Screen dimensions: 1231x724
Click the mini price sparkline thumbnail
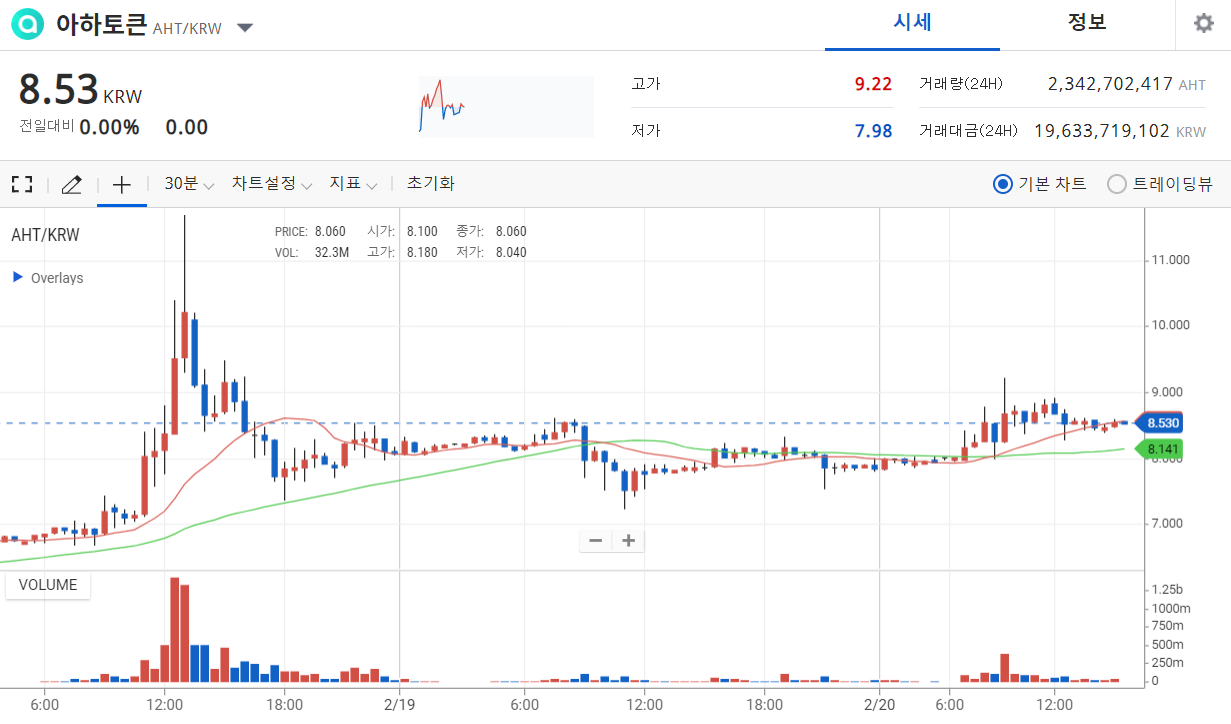tap(506, 107)
